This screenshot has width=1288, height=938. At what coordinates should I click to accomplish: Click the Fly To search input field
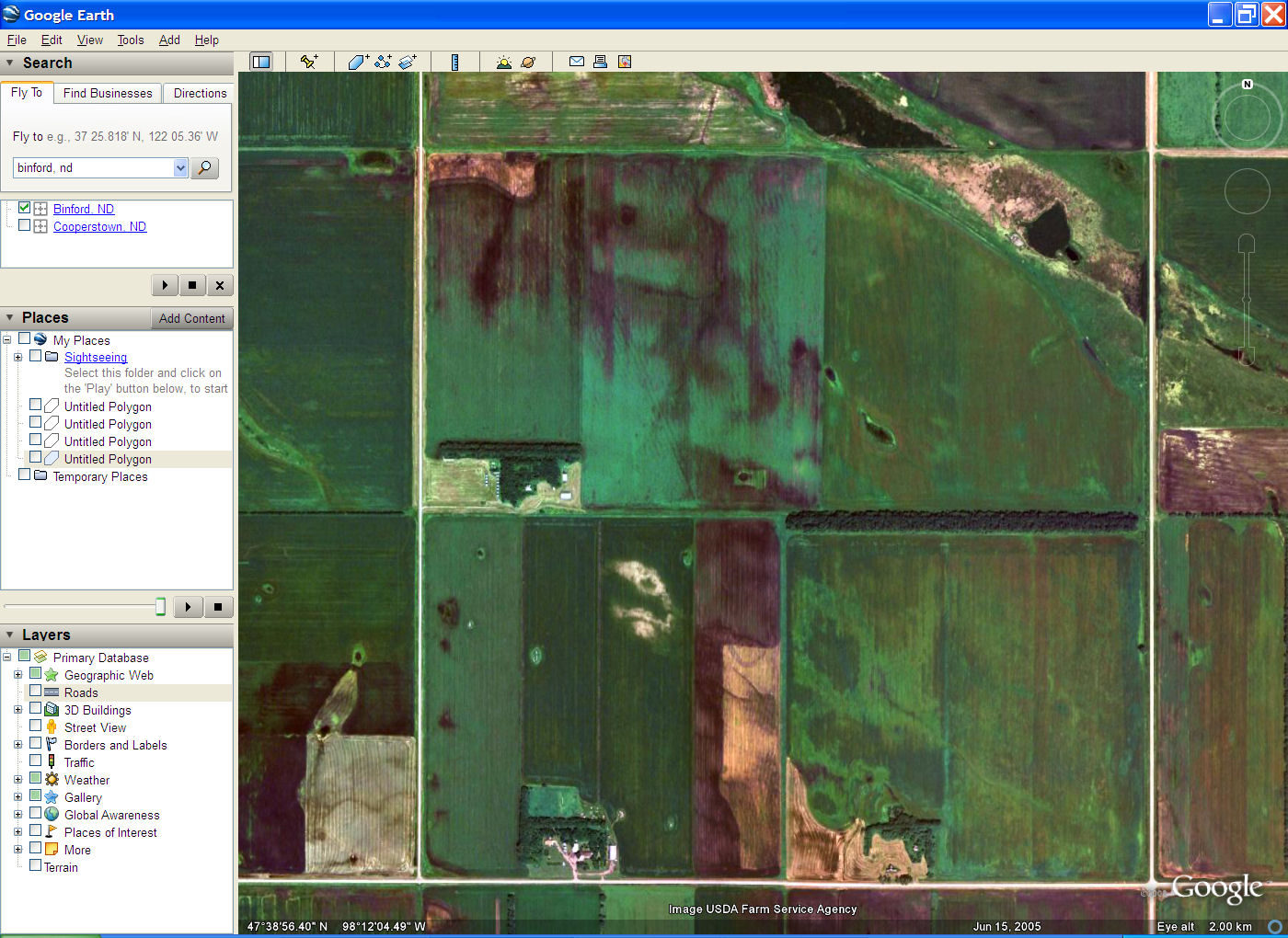(x=93, y=167)
